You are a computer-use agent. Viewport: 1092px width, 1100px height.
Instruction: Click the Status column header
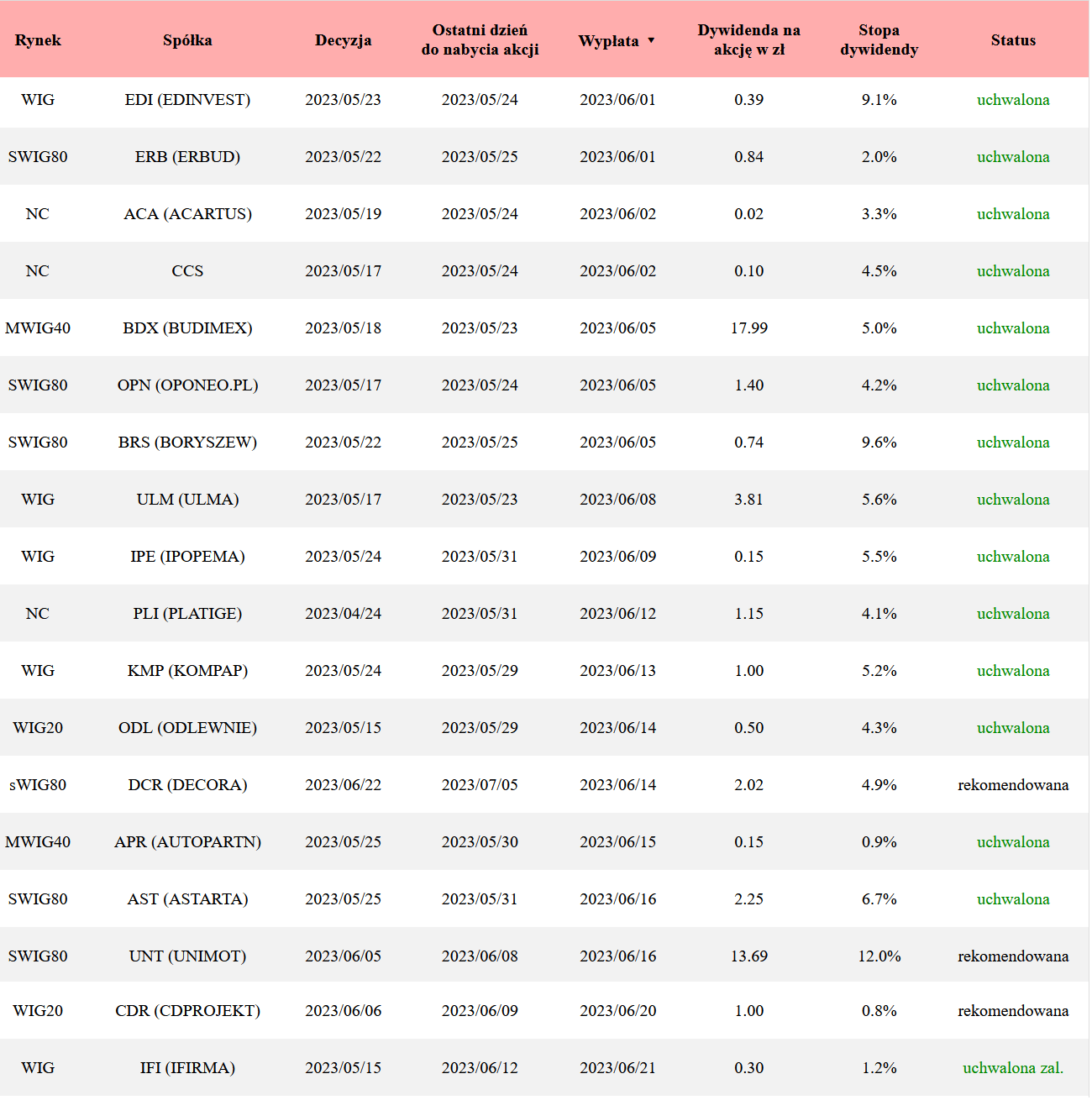[x=1013, y=40]
